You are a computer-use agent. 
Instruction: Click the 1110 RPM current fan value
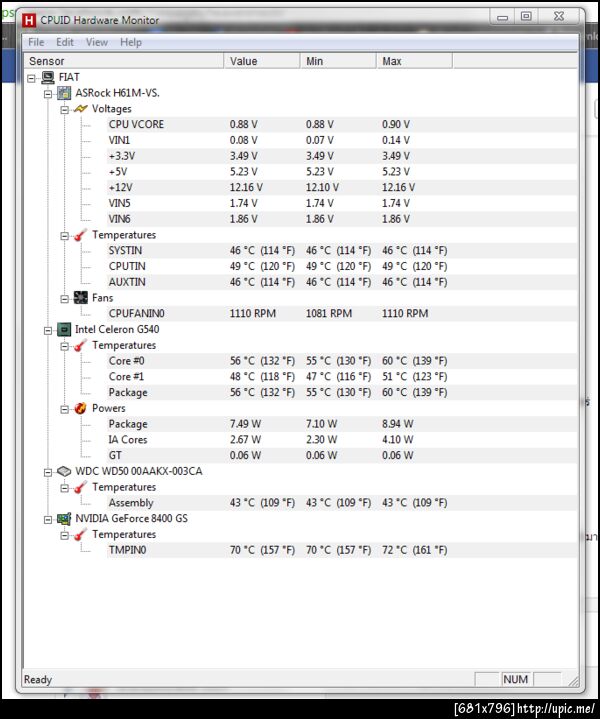click(253, 314)
